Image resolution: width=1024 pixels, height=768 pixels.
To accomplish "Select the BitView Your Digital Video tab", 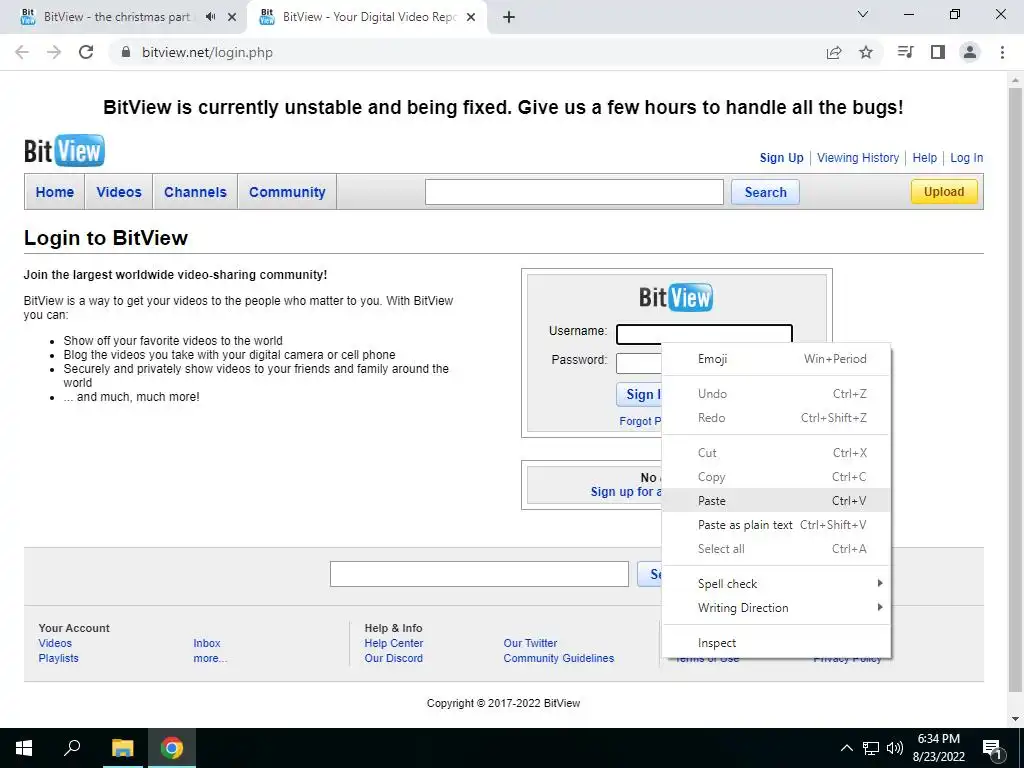I will [x=369, y=17].
